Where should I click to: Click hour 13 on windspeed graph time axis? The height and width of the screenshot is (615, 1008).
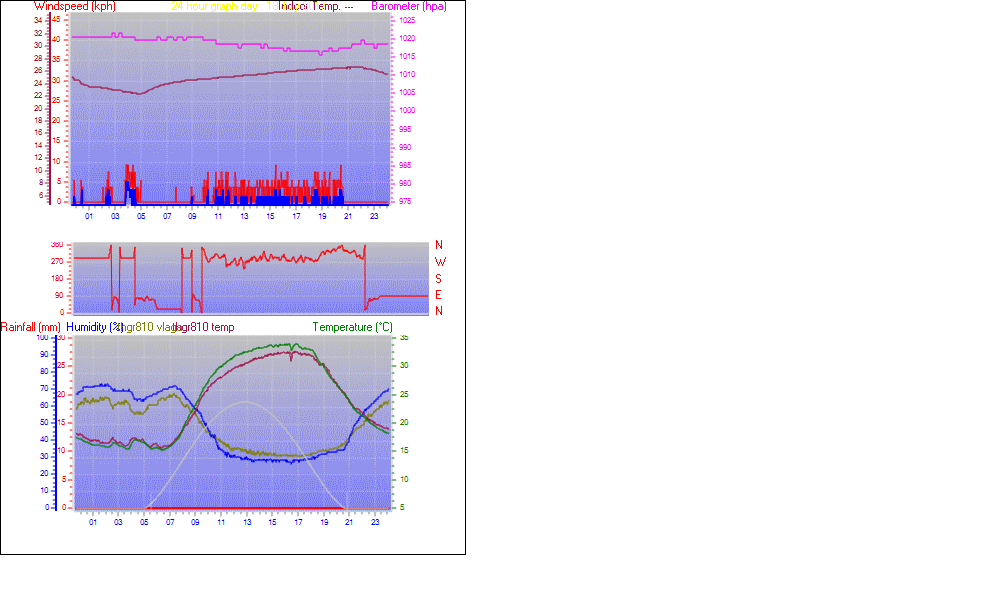(x=245, y=216)
